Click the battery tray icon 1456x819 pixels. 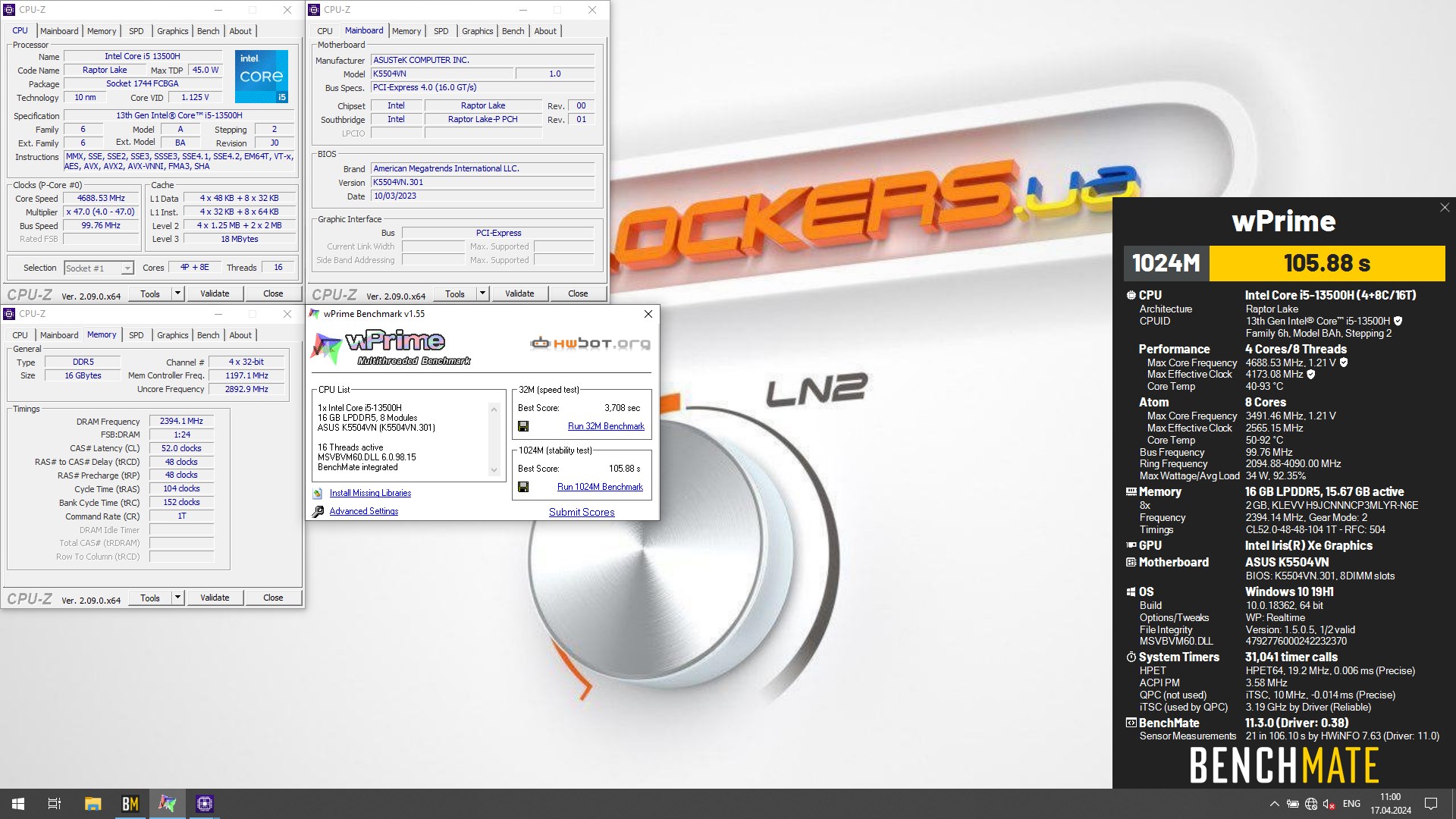click(1293, 804)
